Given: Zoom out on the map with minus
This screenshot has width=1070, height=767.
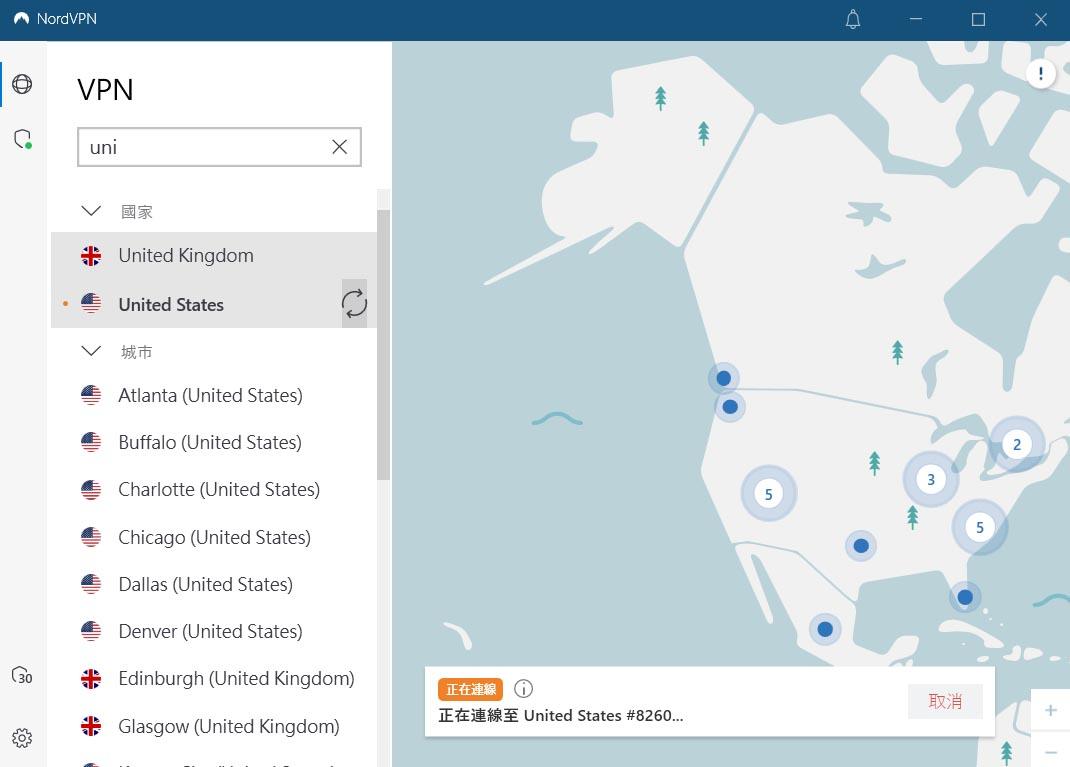Looking at the screenshot, I should pyautogui.click(x=1051, y=751).
